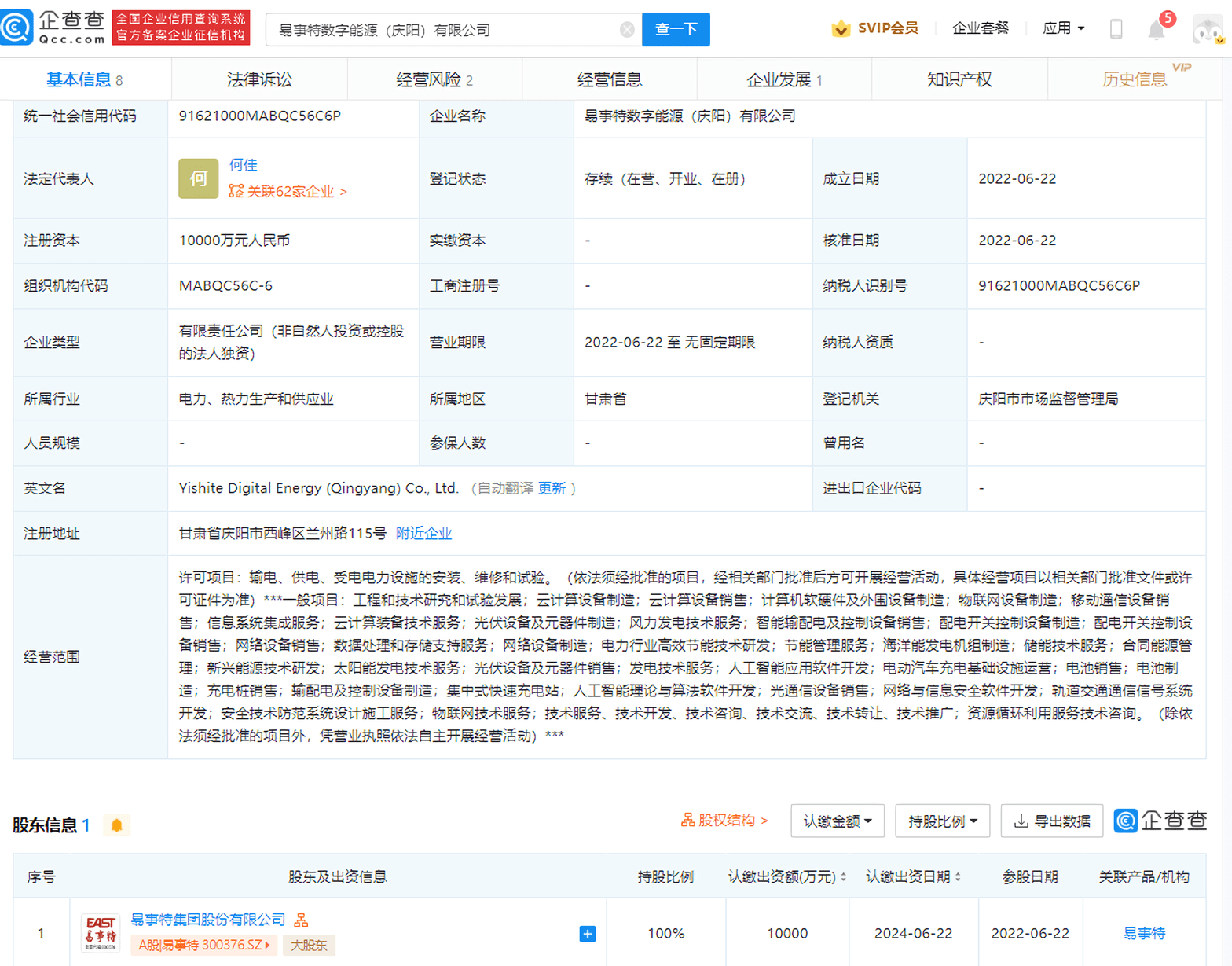Switch to 法律诉讼 tab

pos(259,79)
